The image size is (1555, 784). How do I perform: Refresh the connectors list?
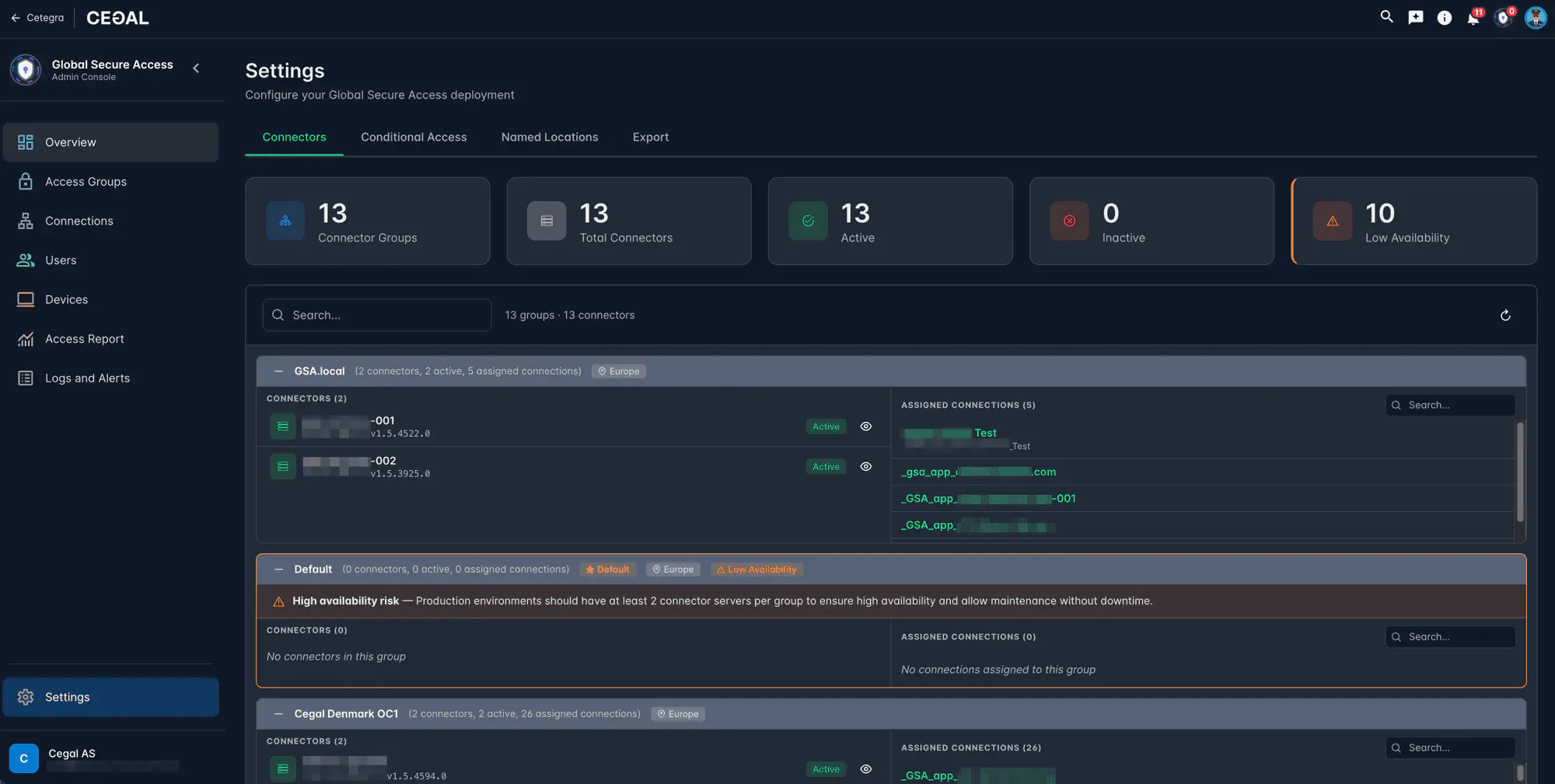tap(1505, 315)
